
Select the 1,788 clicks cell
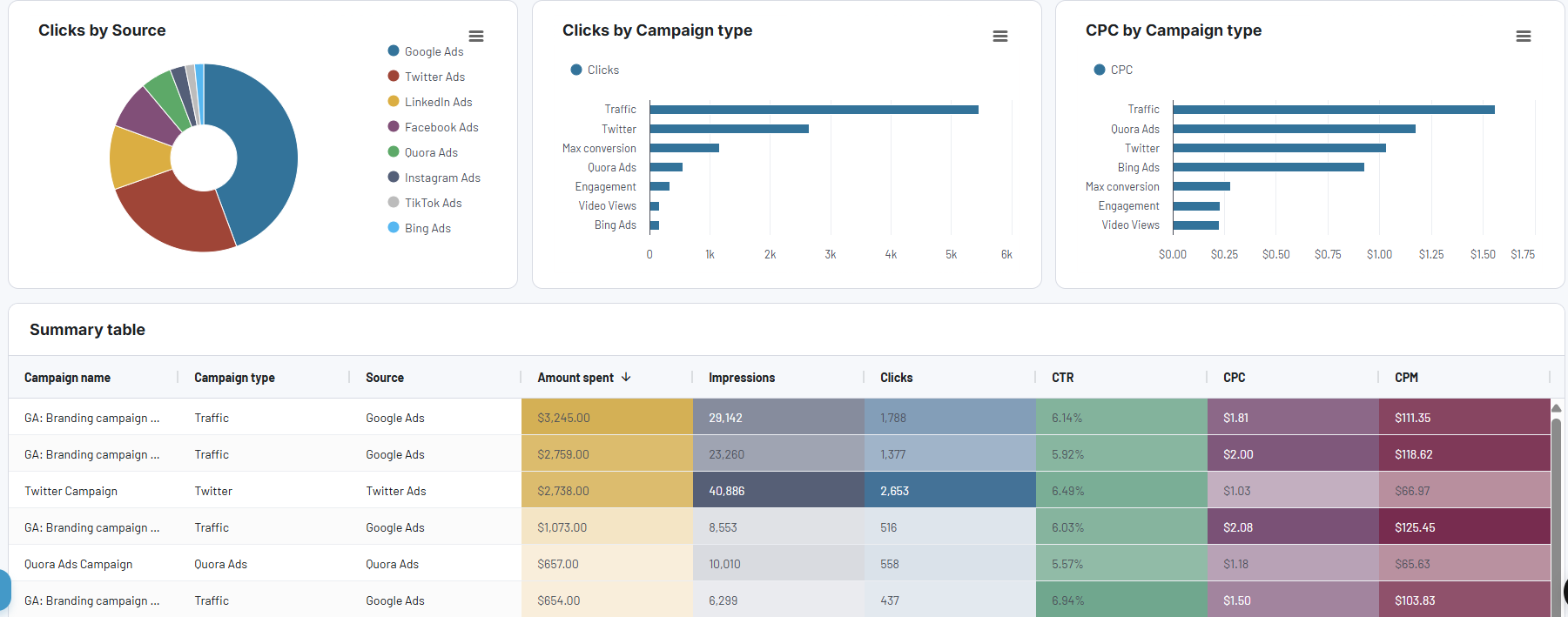pyautogui.click(x=950, y=418)
